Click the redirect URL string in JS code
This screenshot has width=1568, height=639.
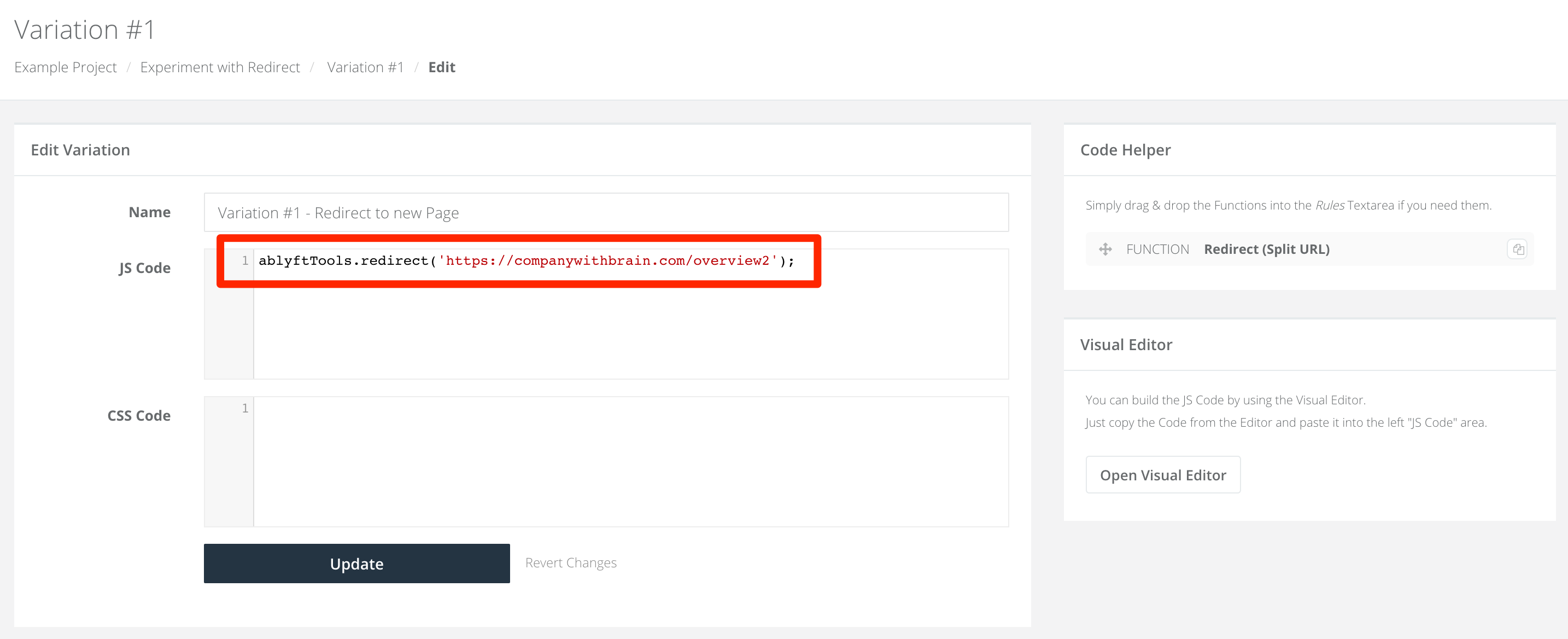607,262
